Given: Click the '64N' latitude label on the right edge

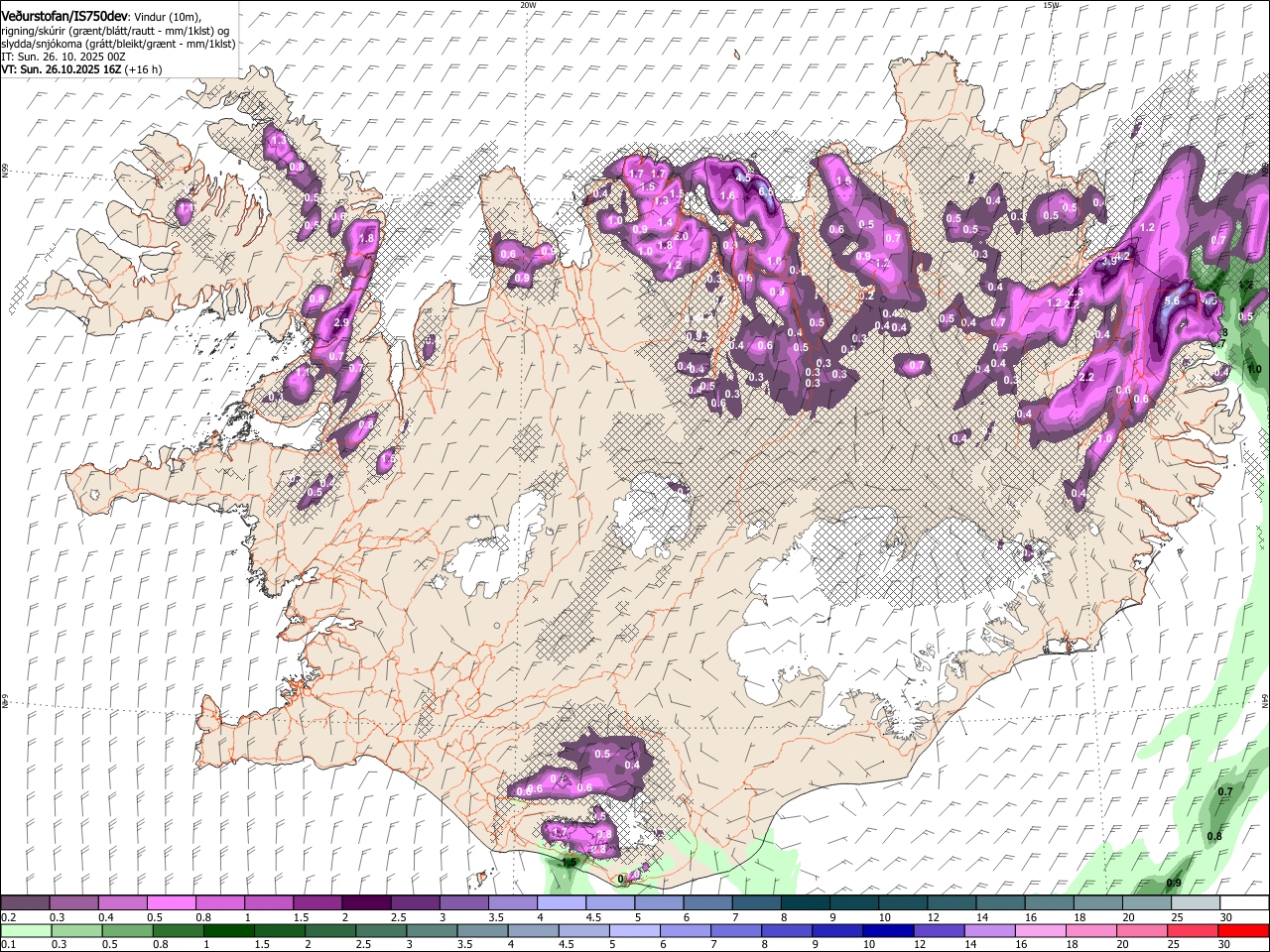Looking at the screenshot, I should [1265, 700].
